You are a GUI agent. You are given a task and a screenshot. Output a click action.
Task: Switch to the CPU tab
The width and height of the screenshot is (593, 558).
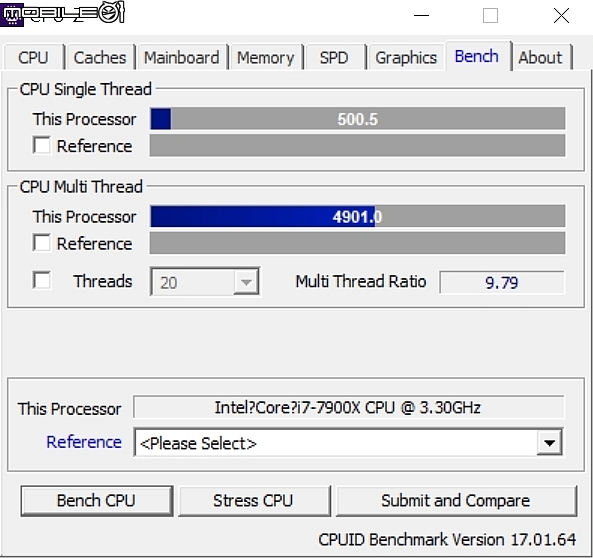click(33, 58)
